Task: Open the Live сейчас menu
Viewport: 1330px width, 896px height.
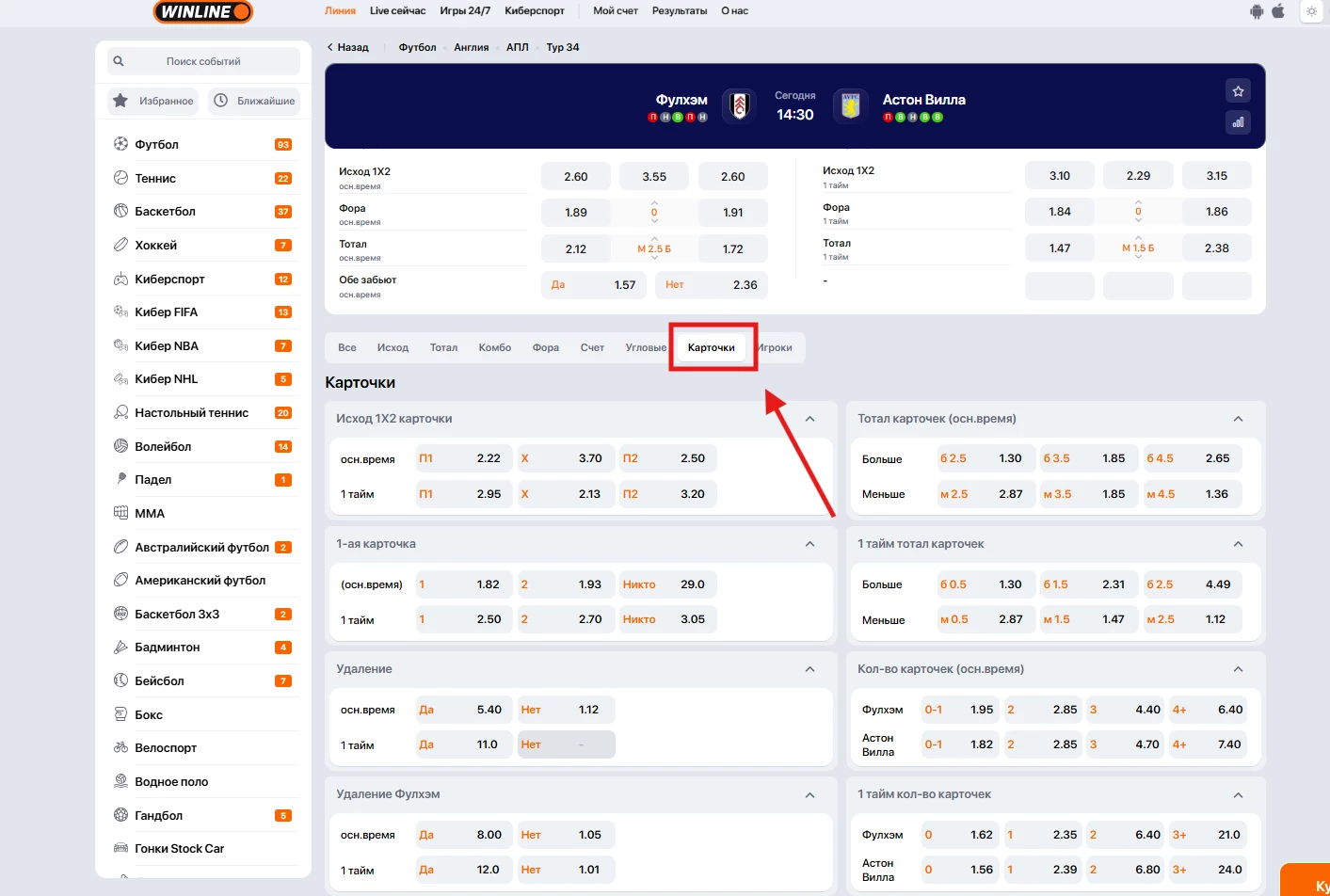Action: (x=397, y=11)
